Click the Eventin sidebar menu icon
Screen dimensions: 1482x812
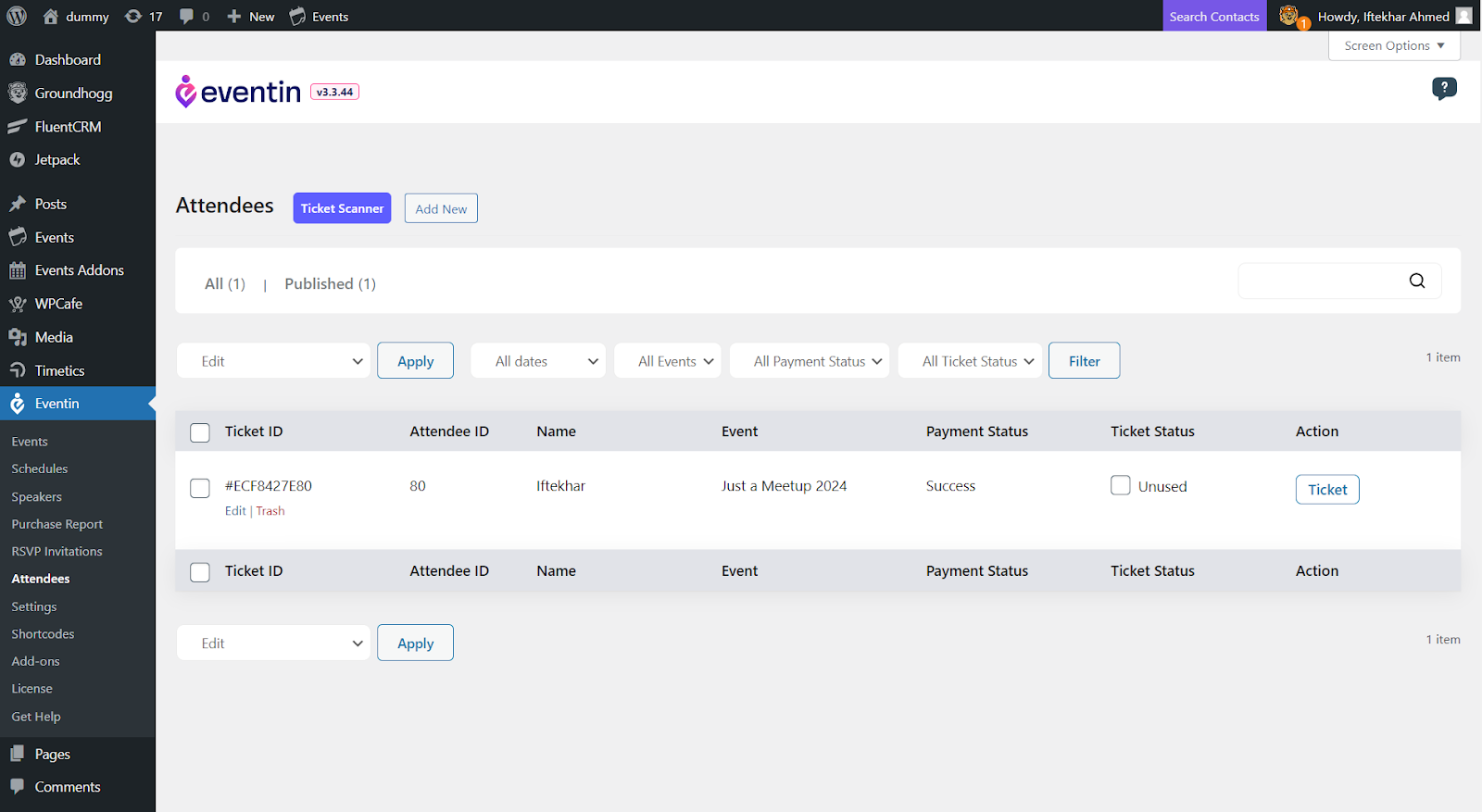coord(18,404)
